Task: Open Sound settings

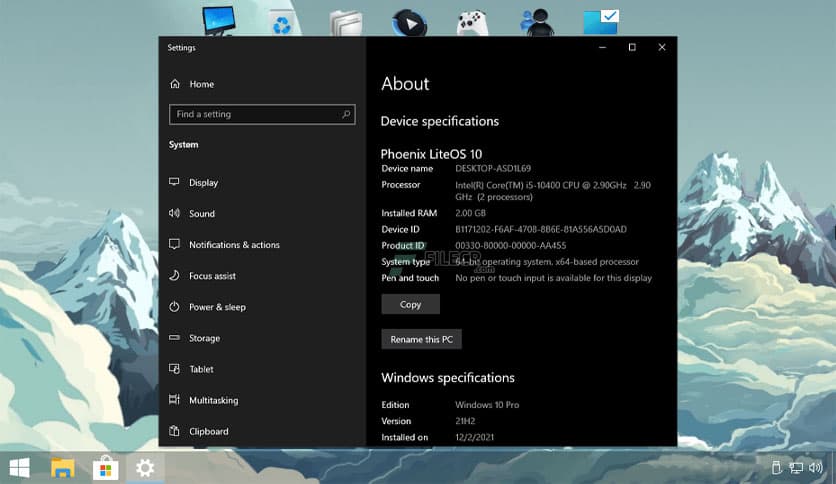Action: point(202,214)
